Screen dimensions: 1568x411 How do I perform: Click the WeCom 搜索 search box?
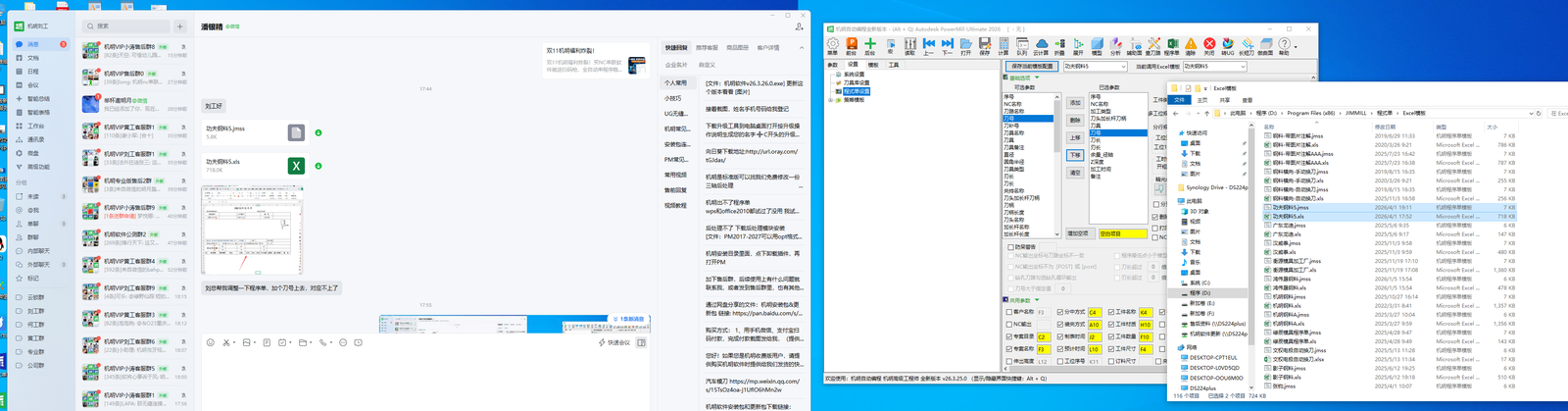click(x=126, y=26)
